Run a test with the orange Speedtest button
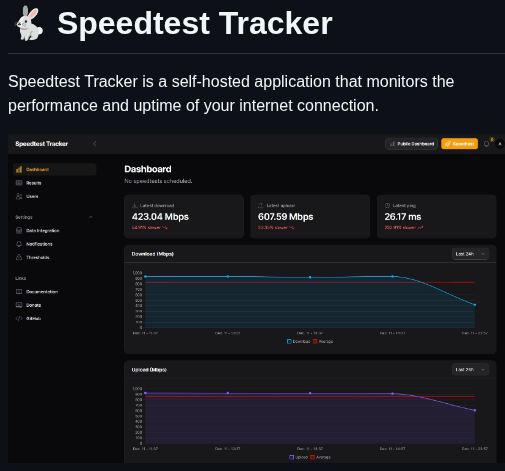This screenshot has height=471, width=505. coord(459,144)
